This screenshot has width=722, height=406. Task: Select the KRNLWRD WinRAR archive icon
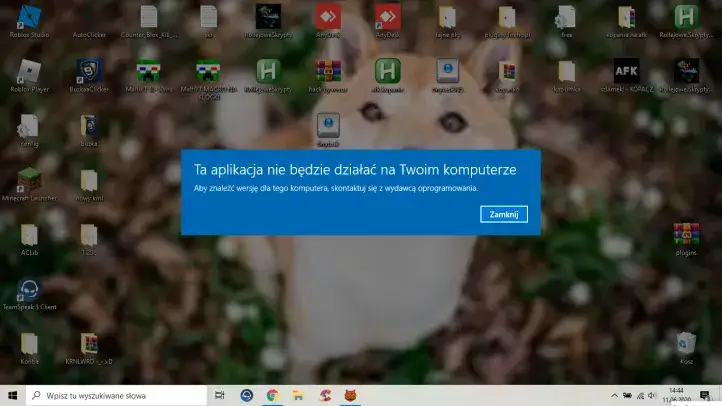coord(89,348)
